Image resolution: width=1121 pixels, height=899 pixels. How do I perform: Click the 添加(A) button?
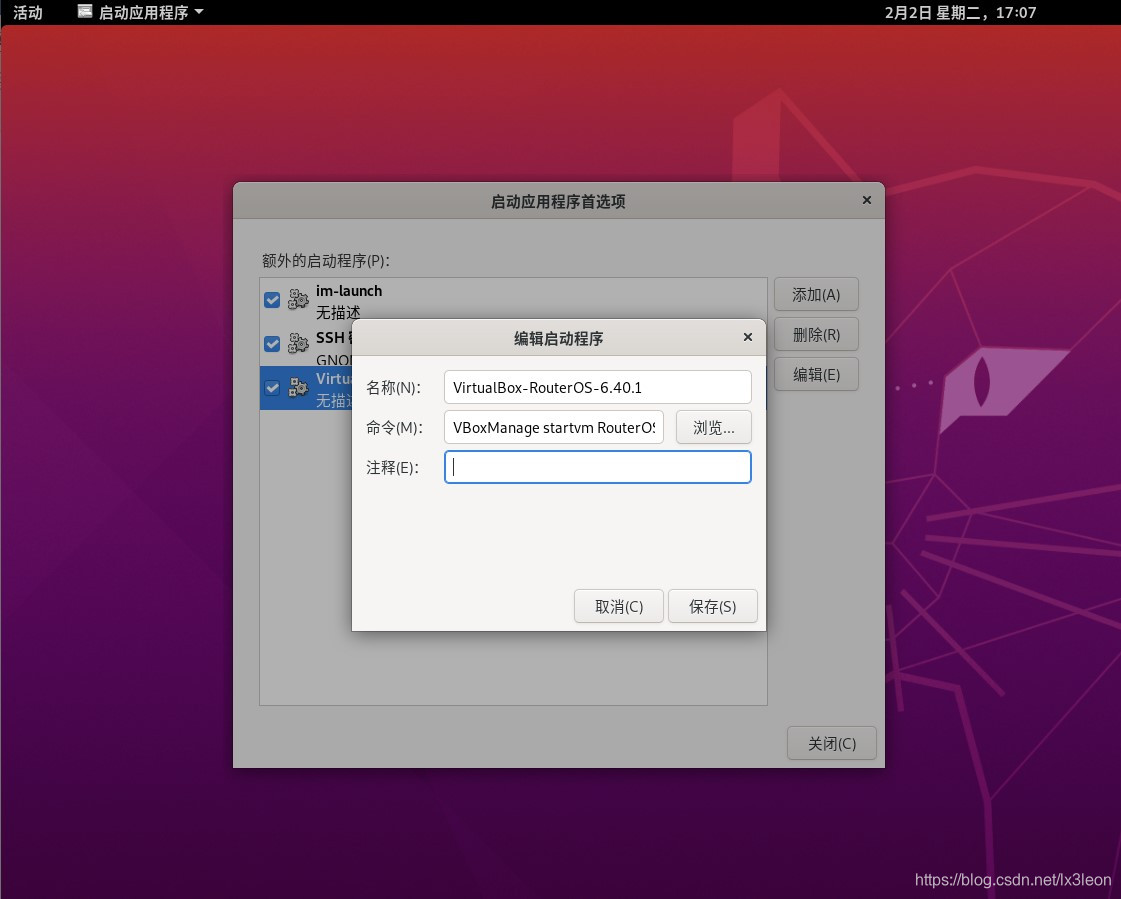[816, 295]
